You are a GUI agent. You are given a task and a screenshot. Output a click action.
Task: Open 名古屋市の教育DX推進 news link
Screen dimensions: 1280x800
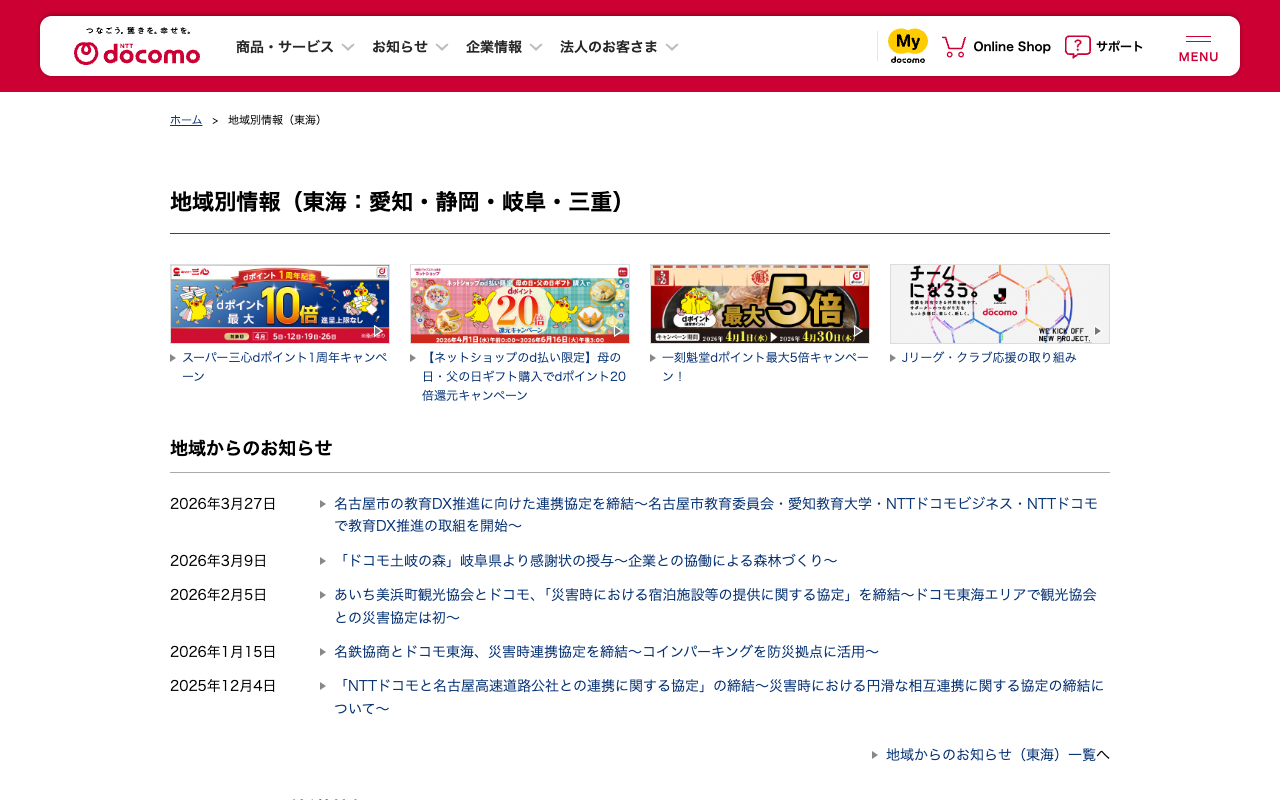click(716, 514)
